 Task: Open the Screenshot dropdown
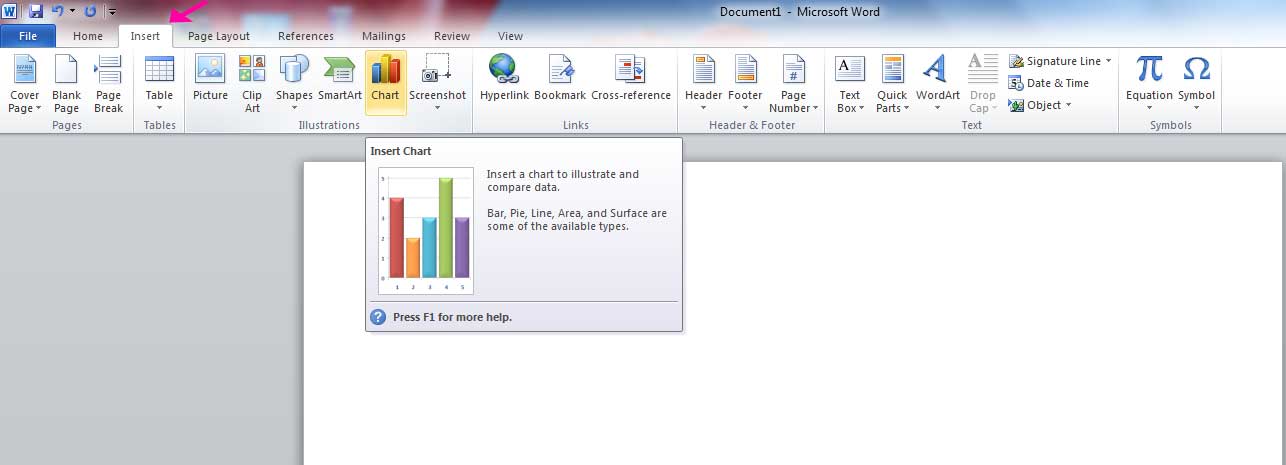pos(437,84)
